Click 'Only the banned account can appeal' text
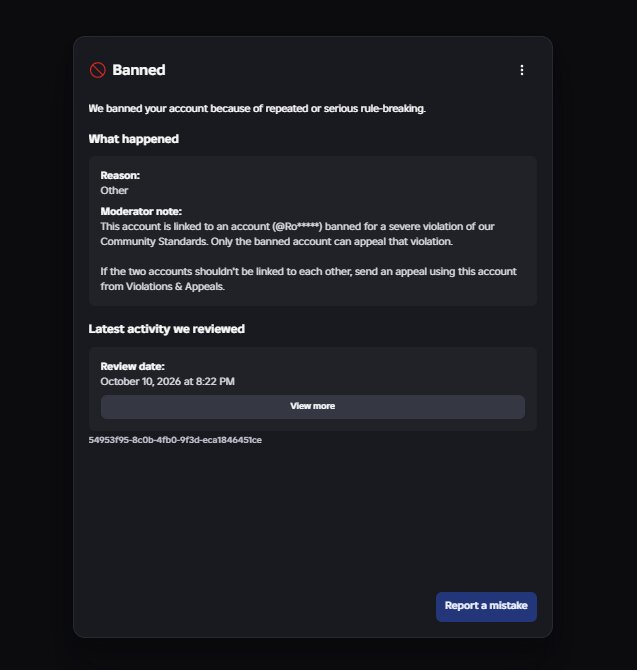Viewport: 637px width, 670px height. (332, 241)
